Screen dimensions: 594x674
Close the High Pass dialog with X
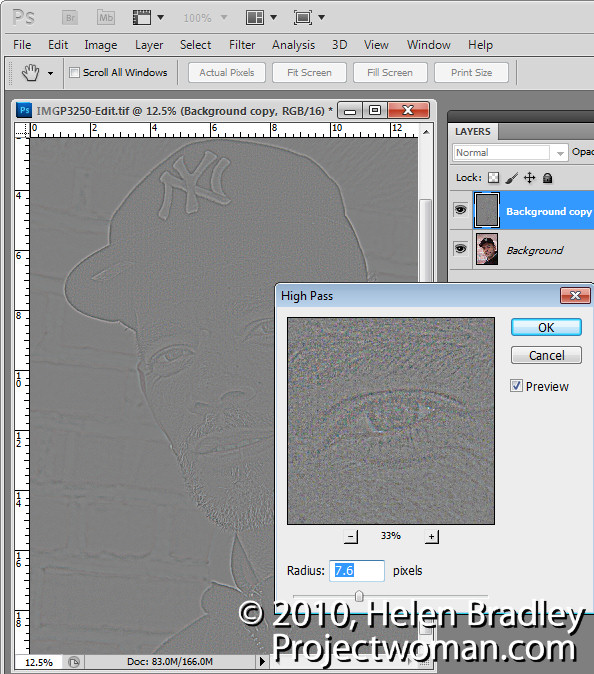575,295
